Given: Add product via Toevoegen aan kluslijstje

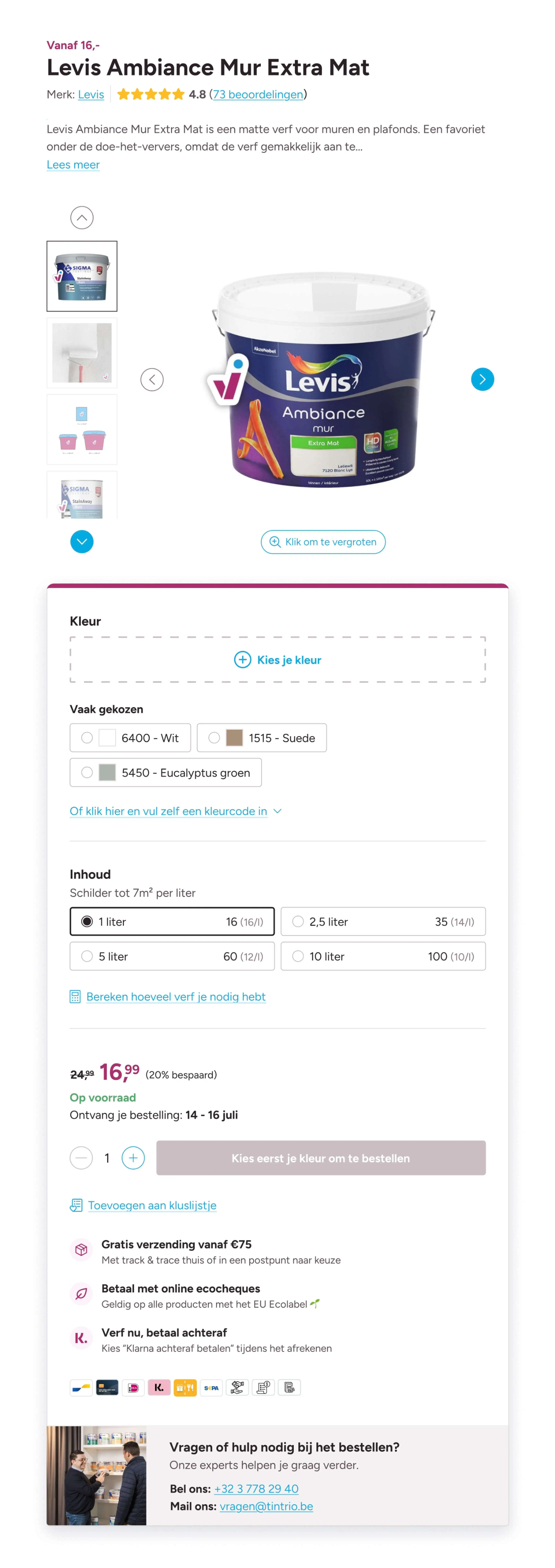Looking at the screenshot, I should pyautogui.click(x=152, y=1205).
